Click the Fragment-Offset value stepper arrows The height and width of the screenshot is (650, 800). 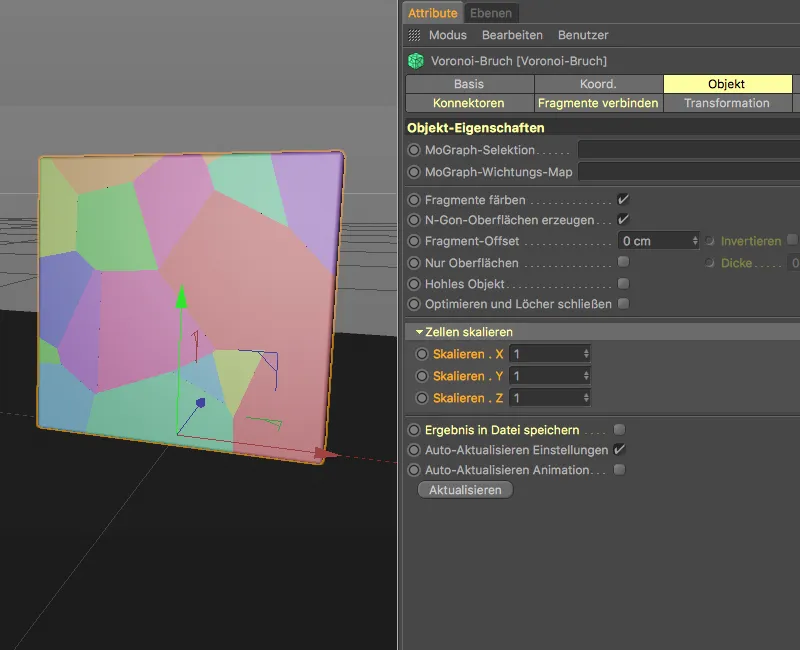tap(694, 241)
